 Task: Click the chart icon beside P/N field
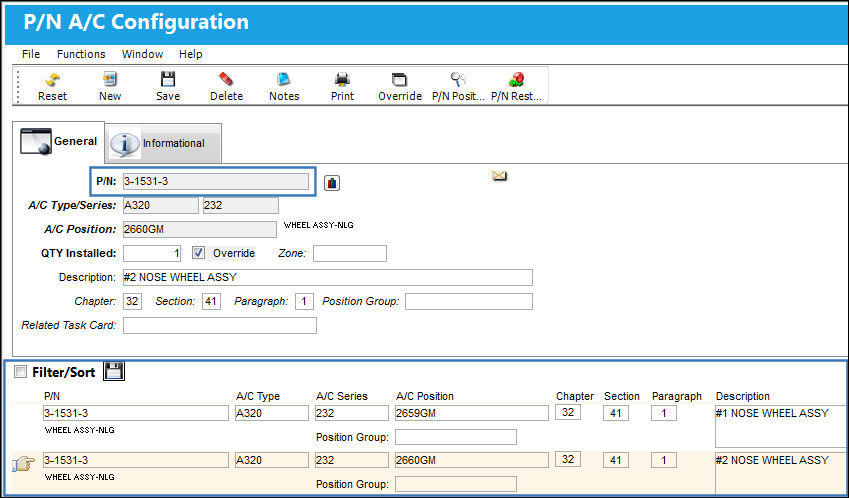332,184
